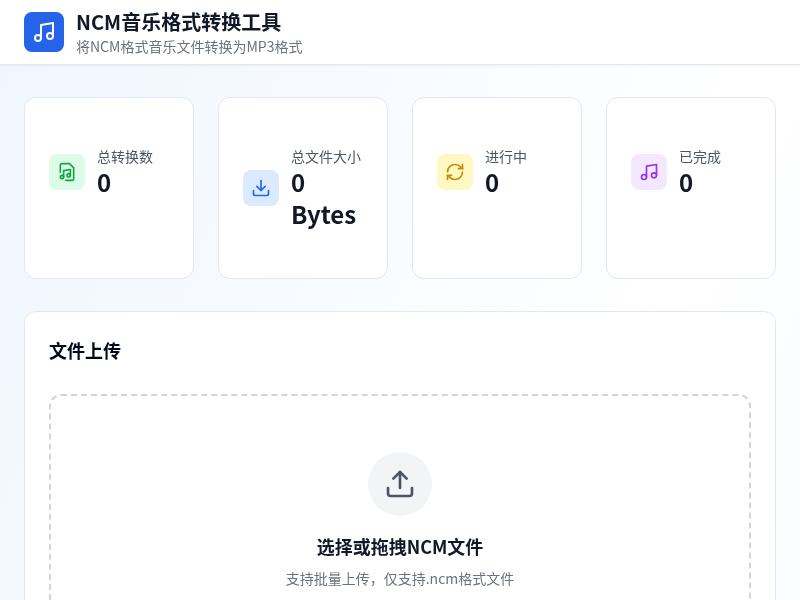Click the yellow refresh icon for 进行中
Image resolution: width=800 pixels, height=600 pixels.
pos(455,172)
